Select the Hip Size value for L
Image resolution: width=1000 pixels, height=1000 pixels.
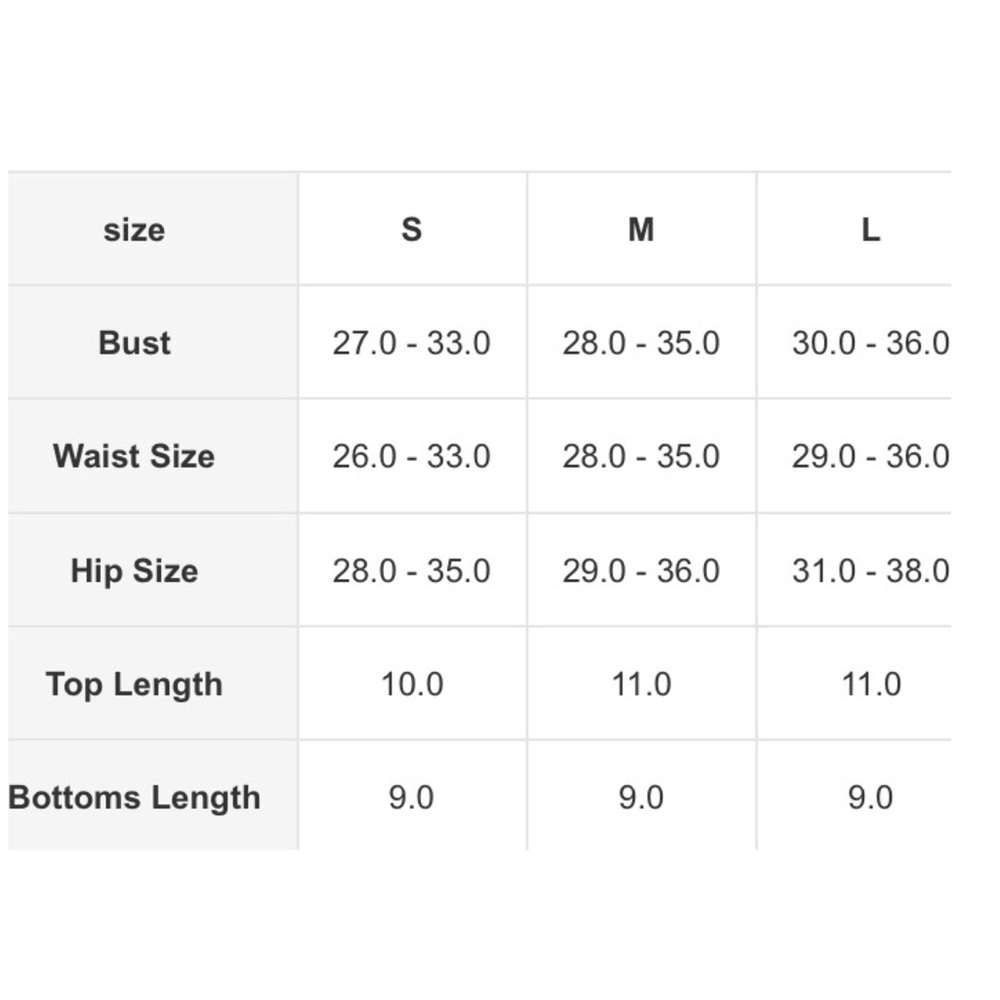coord(870,571)
